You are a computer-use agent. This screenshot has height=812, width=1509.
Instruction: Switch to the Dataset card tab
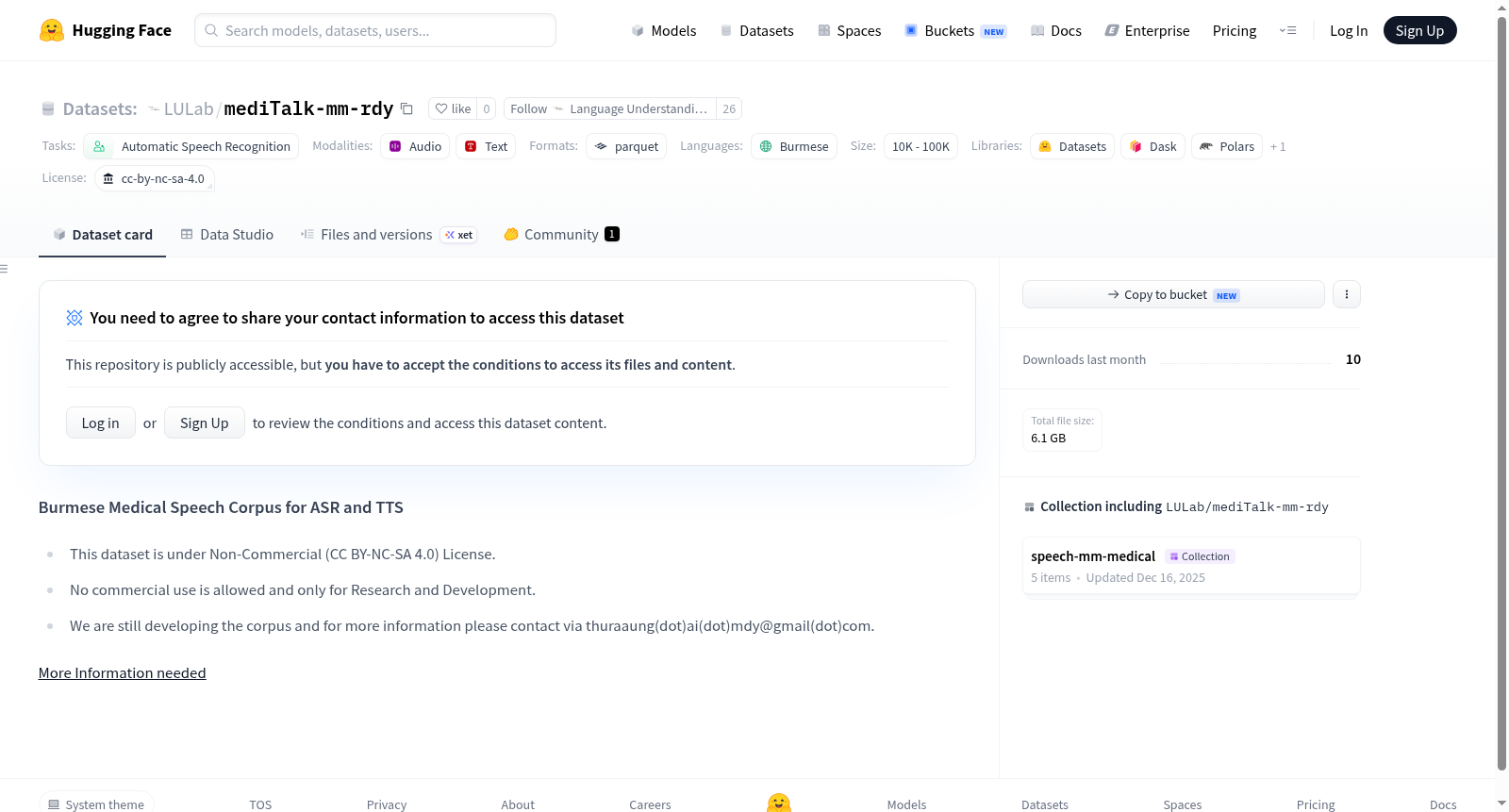tap(103, 235)
